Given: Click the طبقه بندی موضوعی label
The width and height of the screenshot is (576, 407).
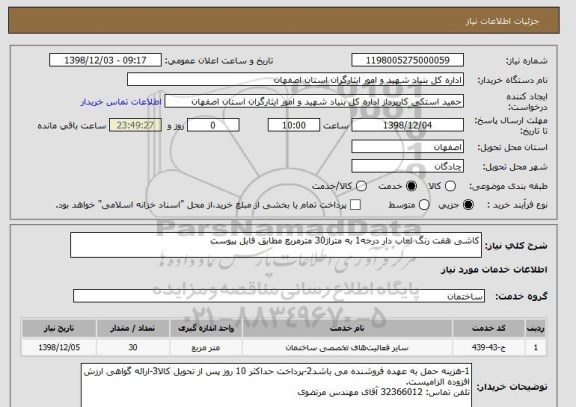Looking at the screenshot, I should coord(508,187).
